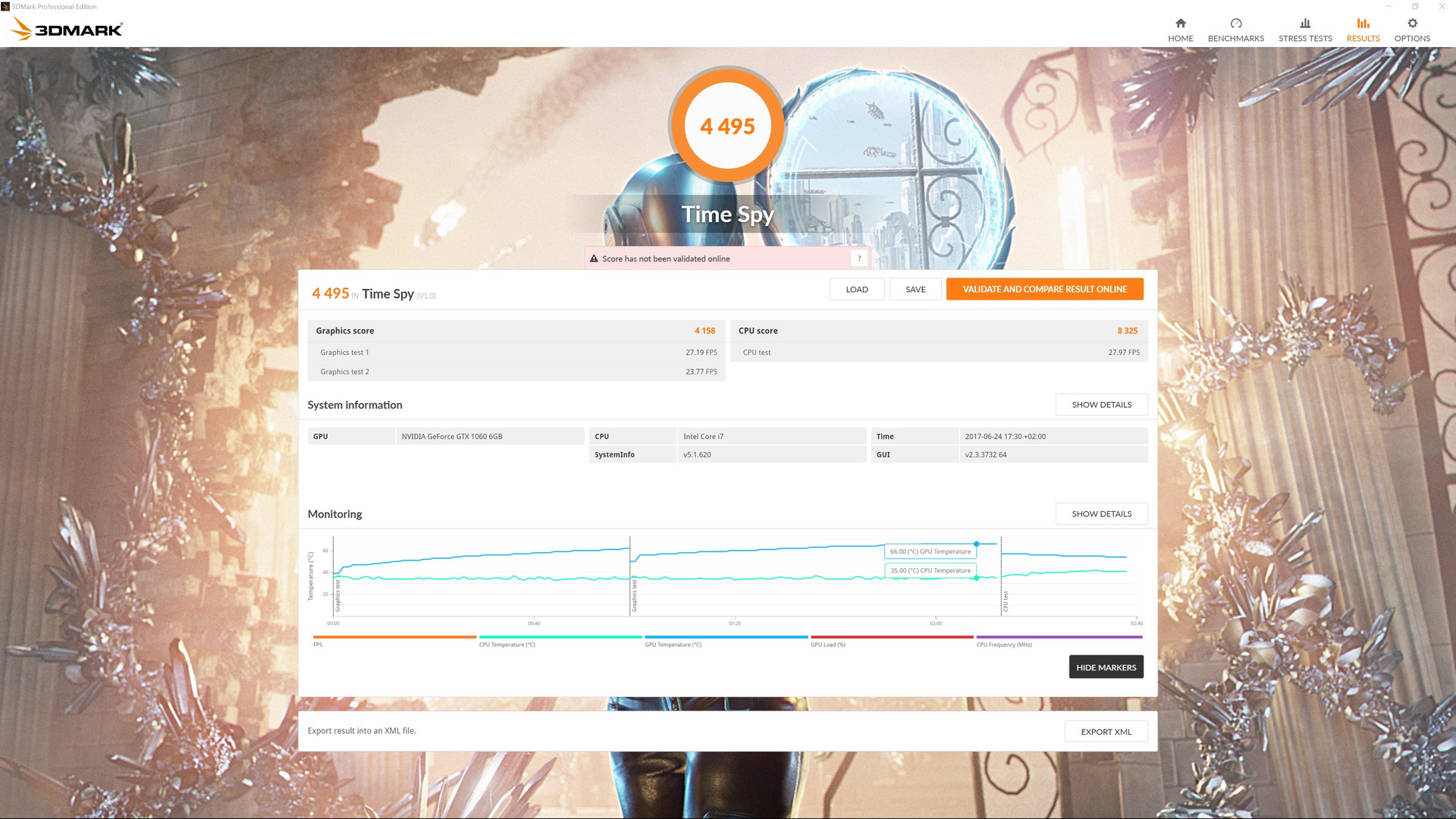This screenshot has height=819, width=1456.
Task: Open the Stress Tests icon
Action: (1304, 24)
